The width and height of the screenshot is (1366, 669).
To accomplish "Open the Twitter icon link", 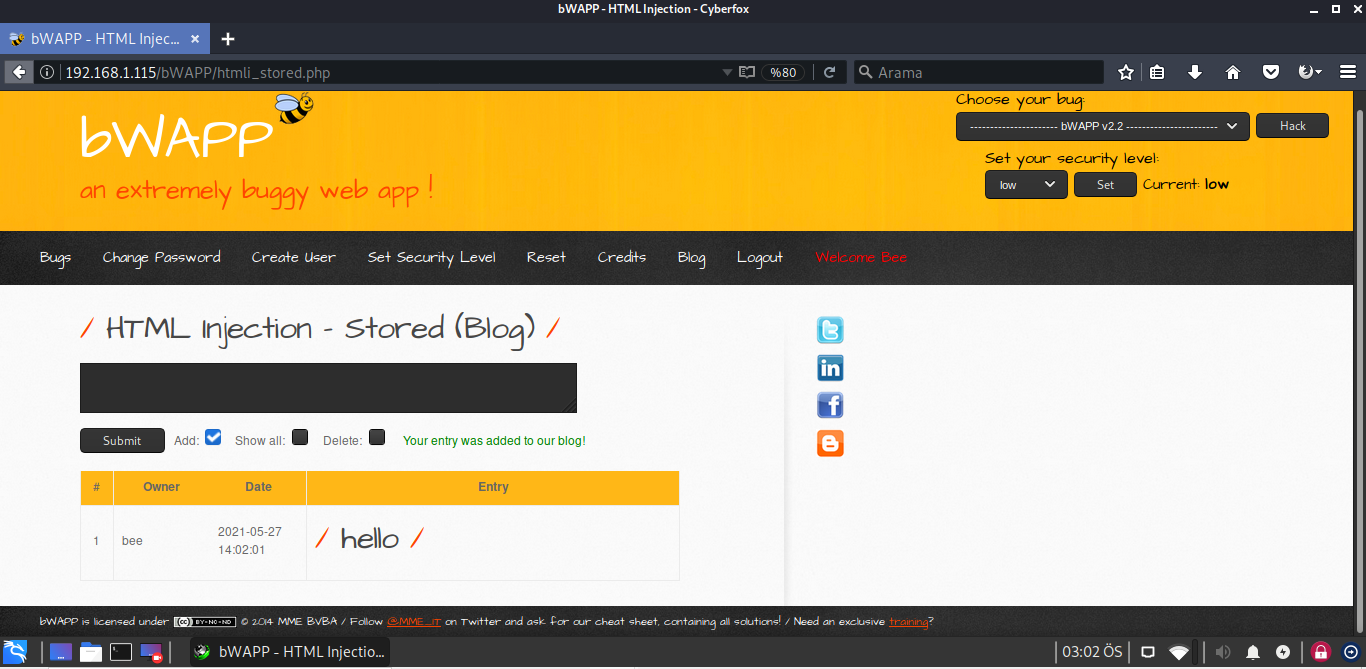I will click(830, 330).
